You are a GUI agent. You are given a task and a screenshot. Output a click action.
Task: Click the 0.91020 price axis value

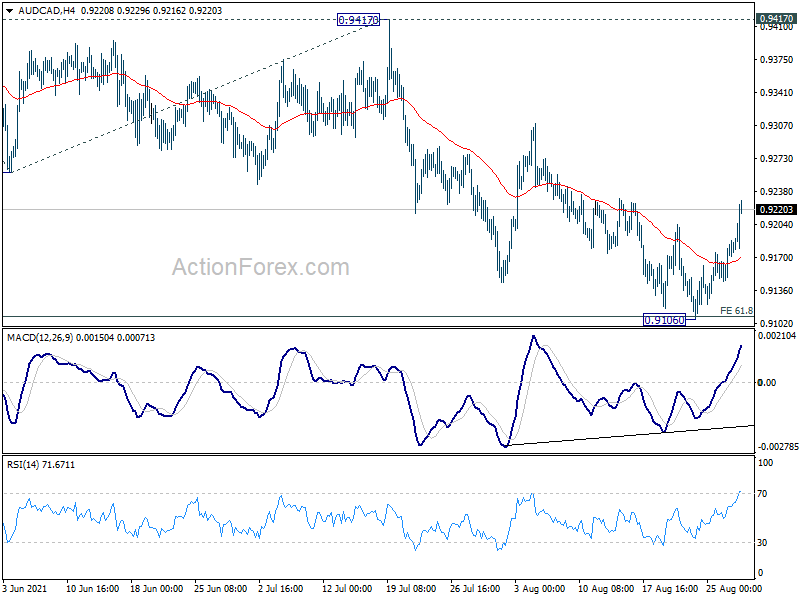click(x=777, y=323)
